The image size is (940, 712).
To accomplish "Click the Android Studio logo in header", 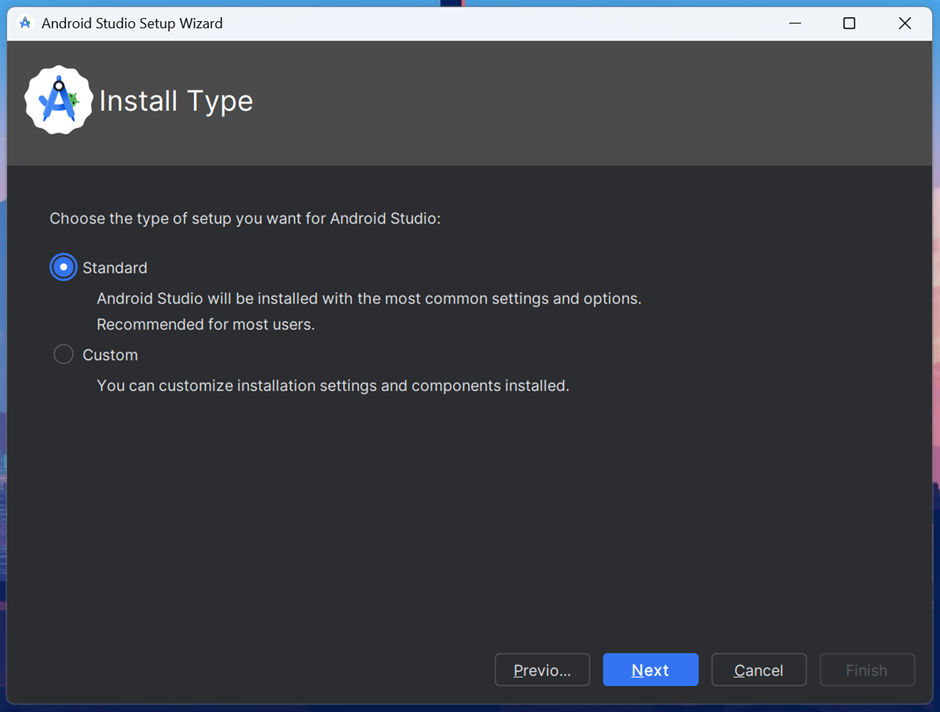I will (x=59, y=100).
